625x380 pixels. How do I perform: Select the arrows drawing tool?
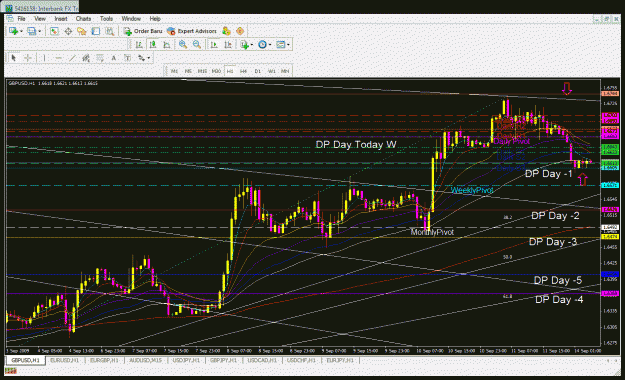coord(142,58)
